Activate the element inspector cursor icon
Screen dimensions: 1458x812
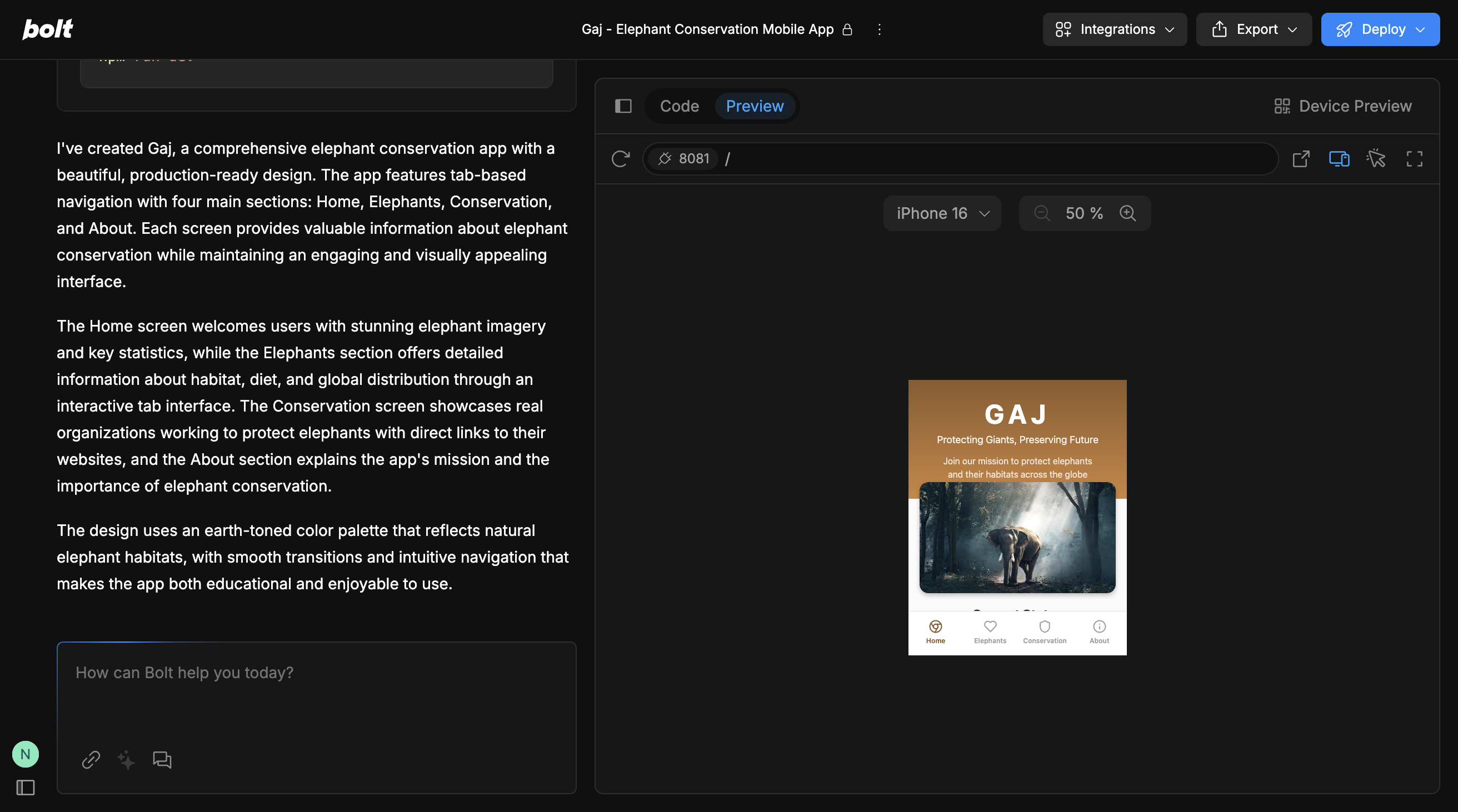point(1376,158)
